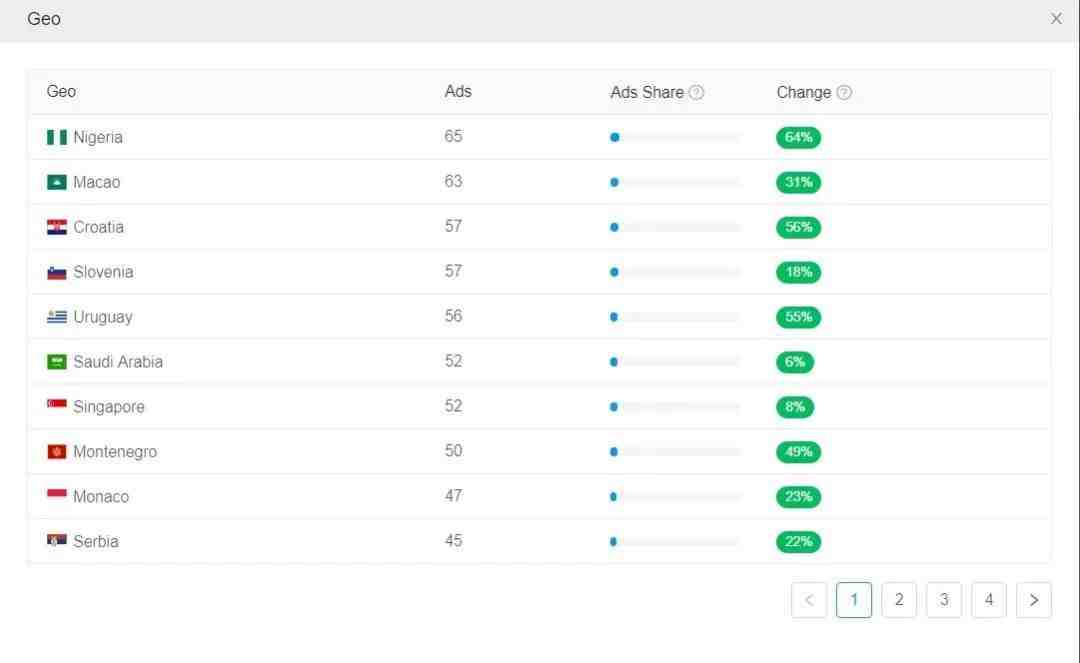Screen dimensions: 1080x663
Task: Click the Croatia flag icon
Action: click(x=57, y=227)
